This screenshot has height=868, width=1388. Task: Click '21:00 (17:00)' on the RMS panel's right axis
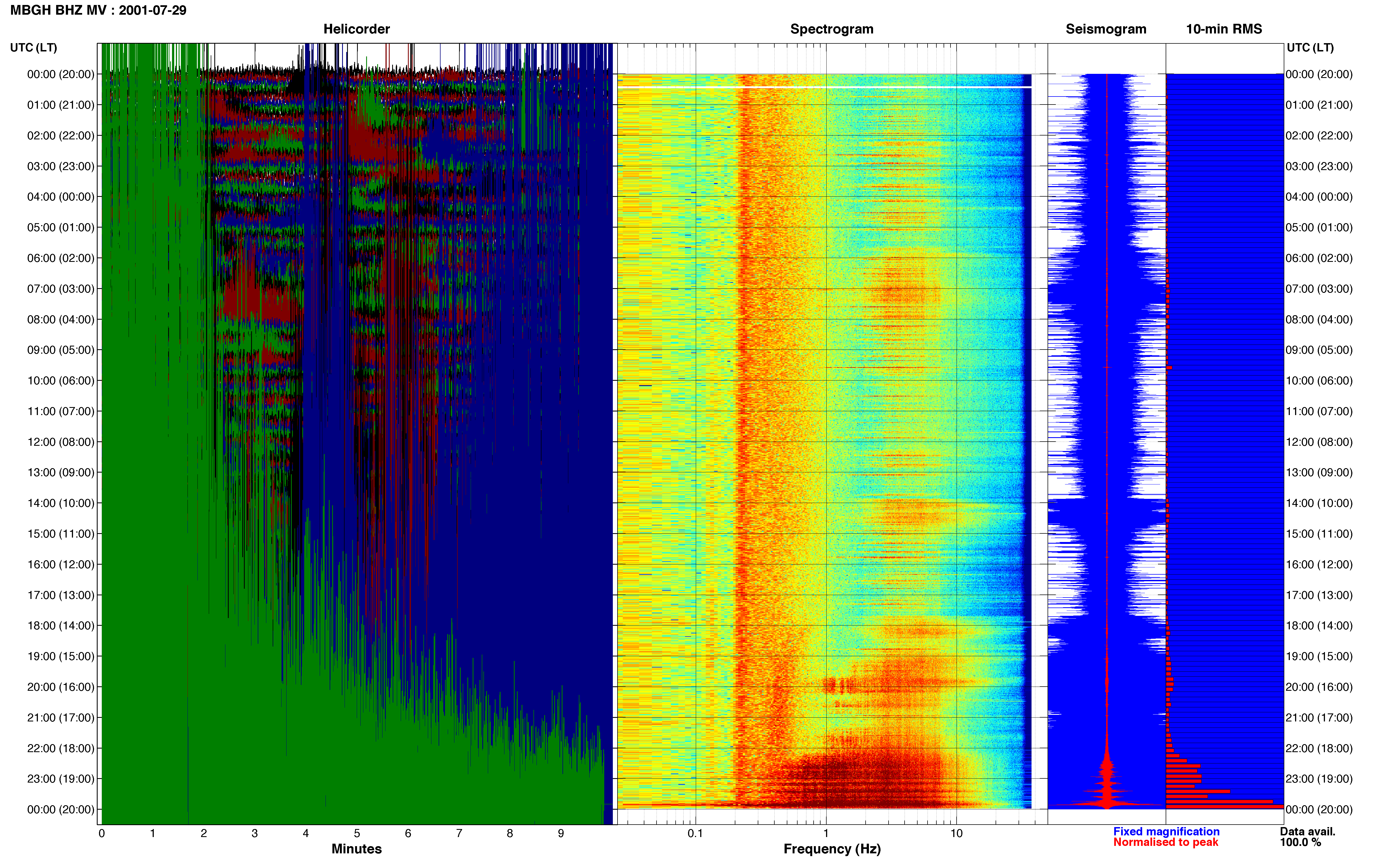pos(1319,718)
